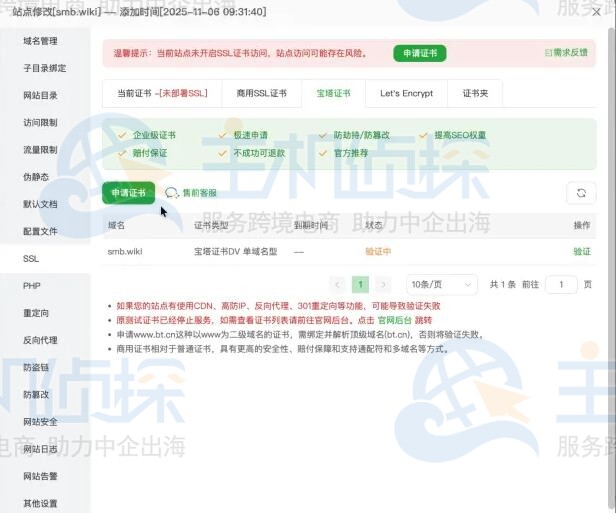
Task: Click 企业级证书 feature text
Action: coord(154,135)
